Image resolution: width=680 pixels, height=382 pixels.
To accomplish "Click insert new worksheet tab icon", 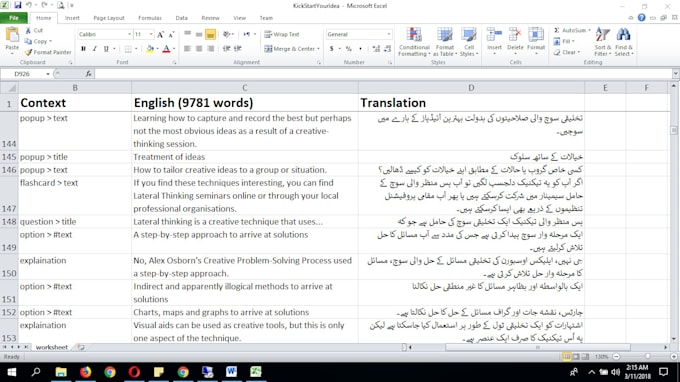I will pyautogui.click(x=81, y=347).
